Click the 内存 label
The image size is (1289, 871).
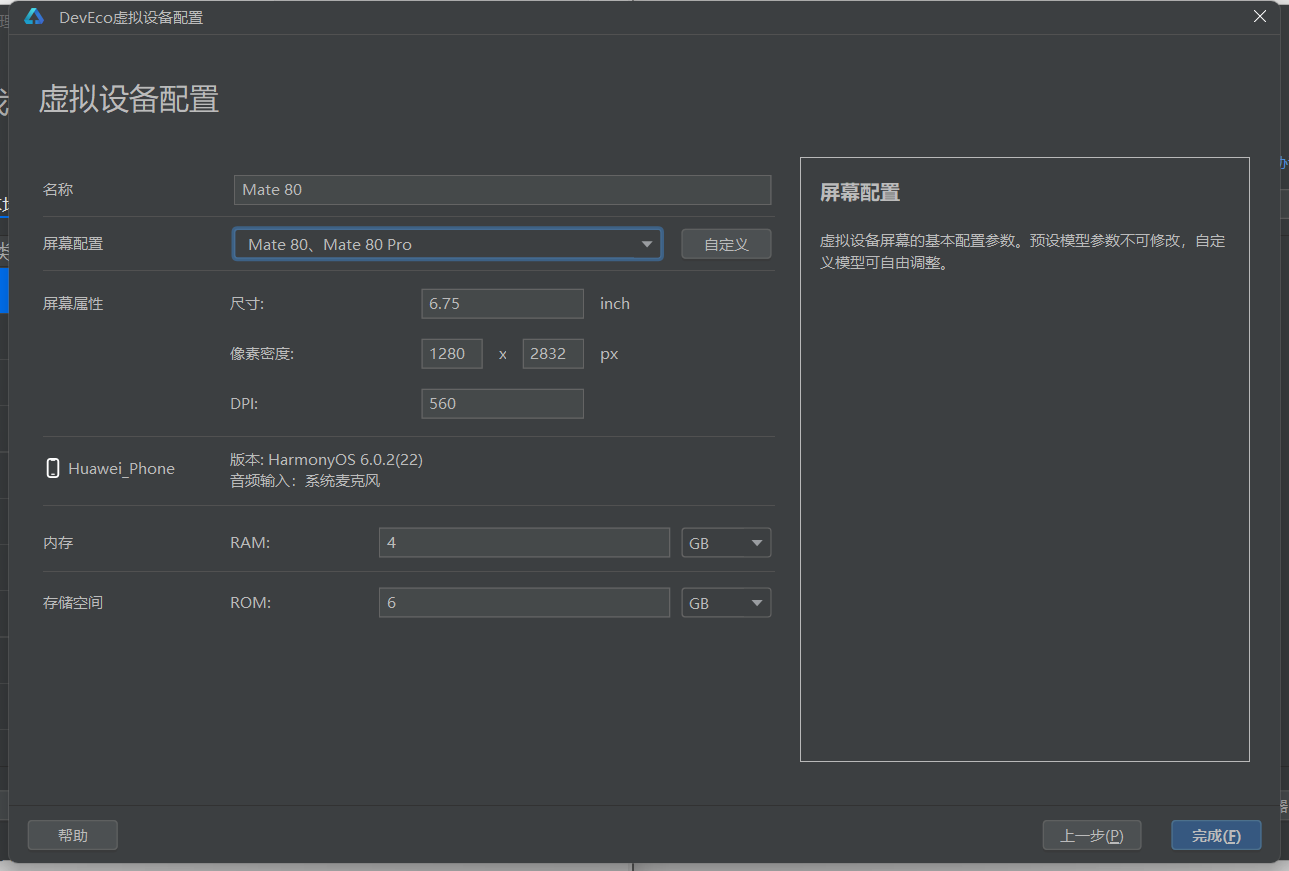[58, 543]
